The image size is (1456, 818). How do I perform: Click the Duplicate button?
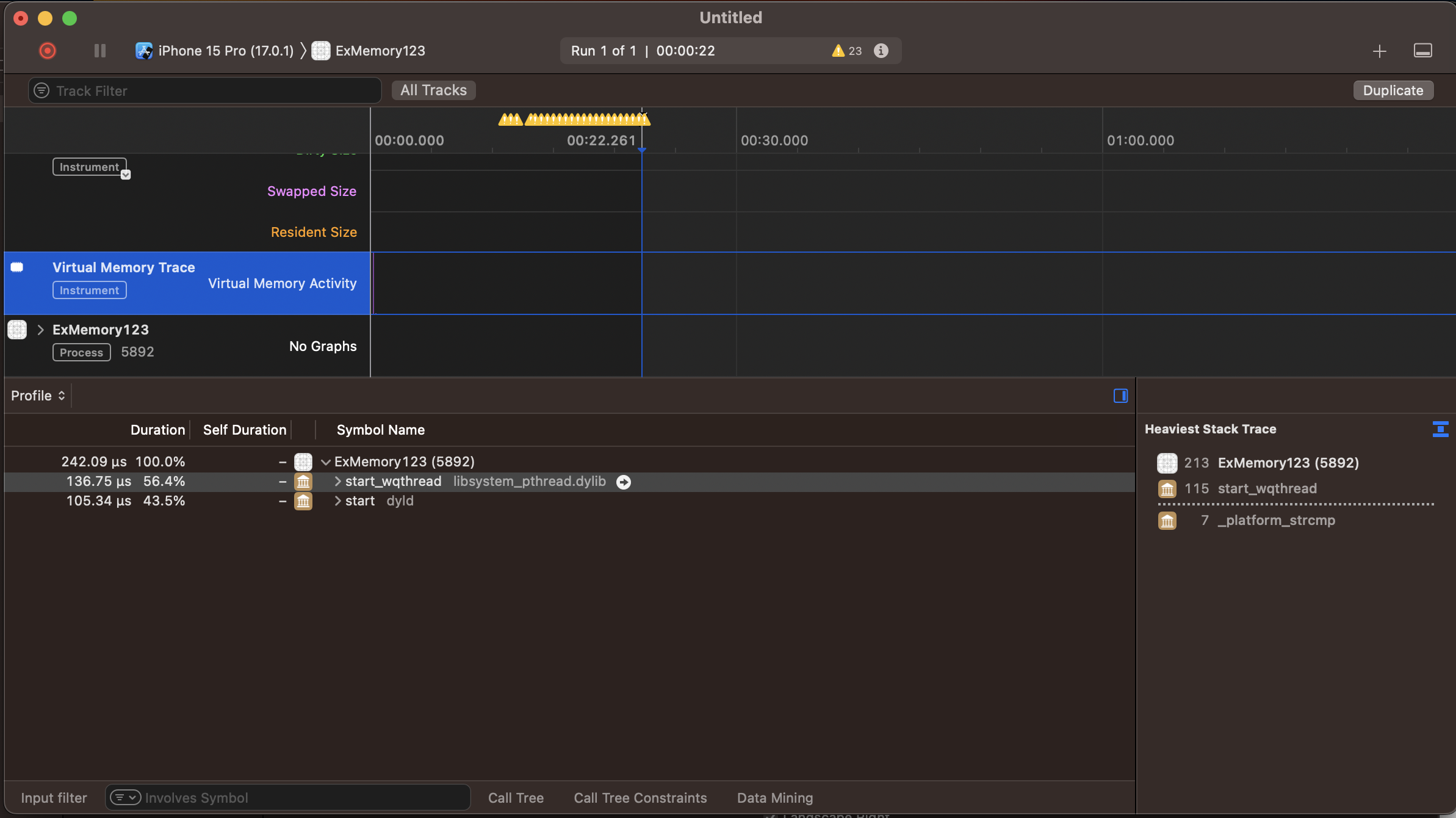(1393, 90)
